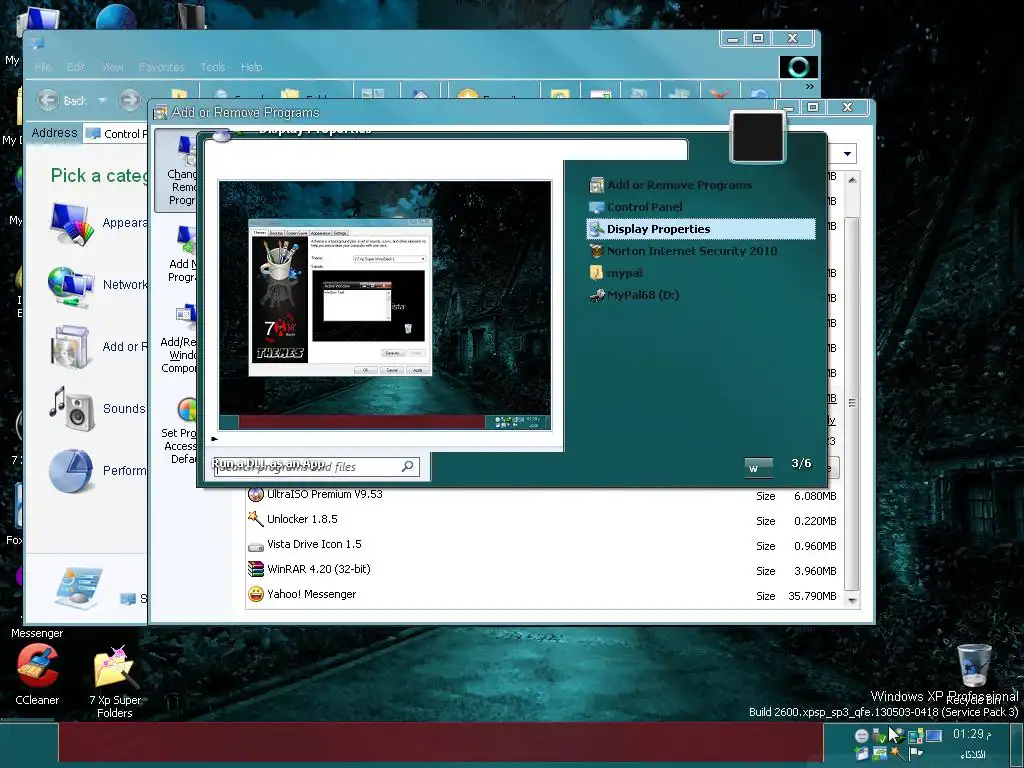Click the Back arrow in Control Panel toolbar
This screenshot has height=768, width=1024.
[x=48, y=100]
